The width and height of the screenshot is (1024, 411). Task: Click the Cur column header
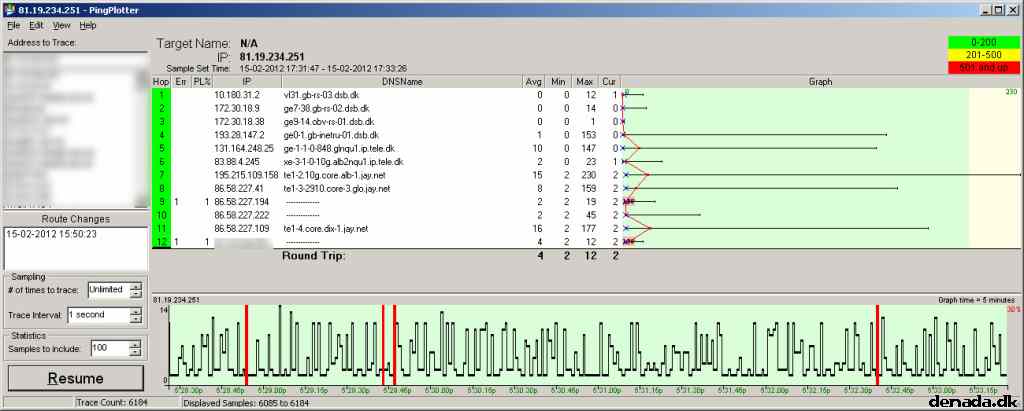(609, 82)
